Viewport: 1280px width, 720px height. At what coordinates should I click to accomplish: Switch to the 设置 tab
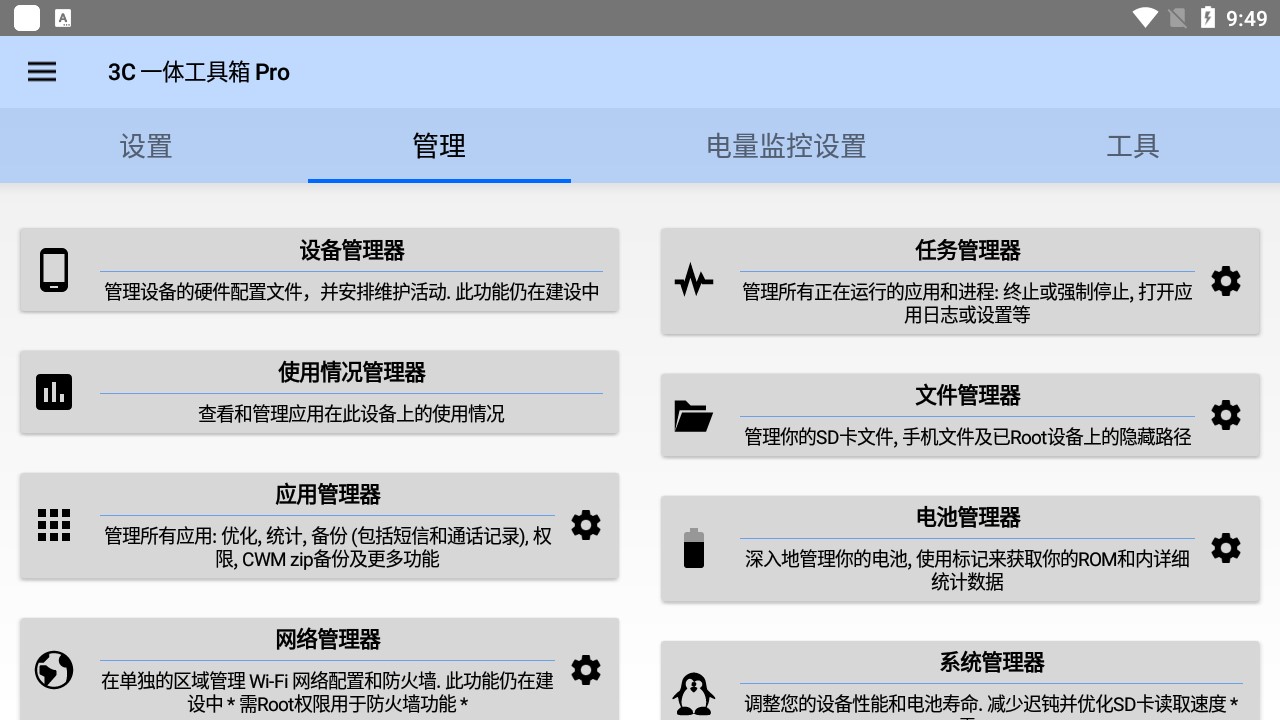click(x=146, y=146)
